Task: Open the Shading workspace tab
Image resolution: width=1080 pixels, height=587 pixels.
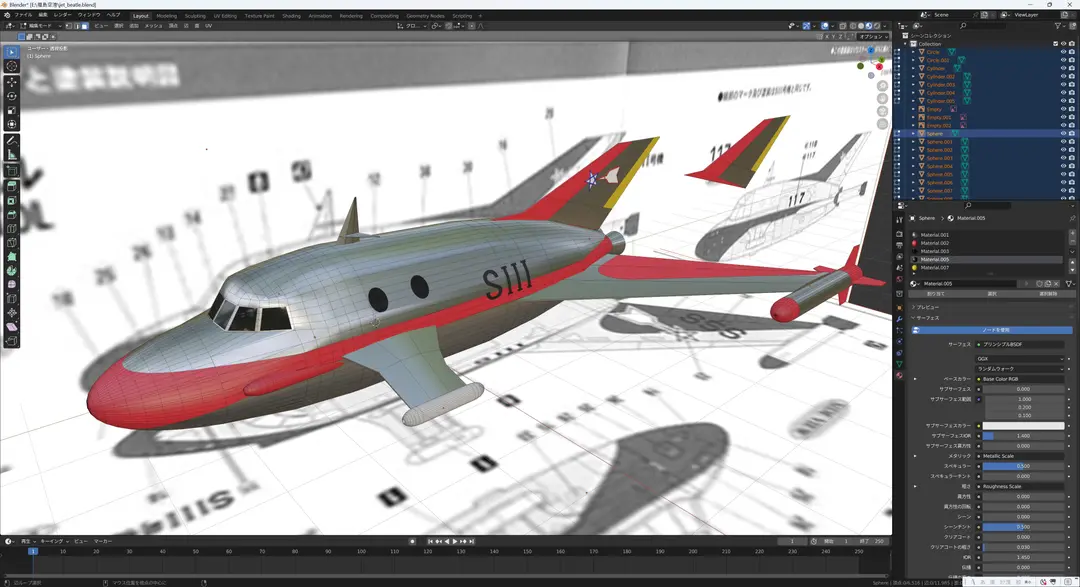Action: tap(291, 16)
